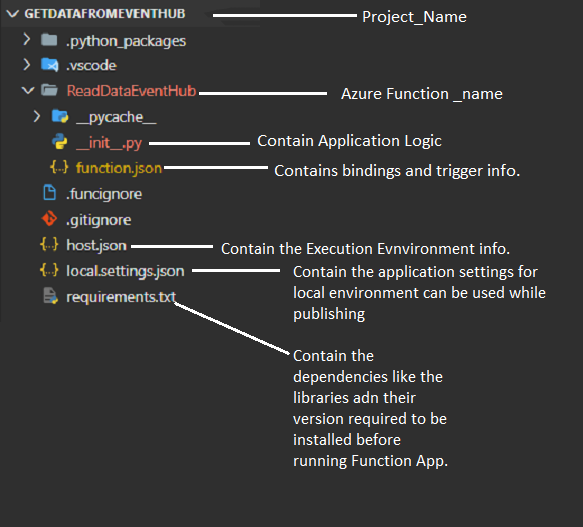This screenshot has height=527, width=583.
Task: Open the local.settings.json file
Action: click(125, 271)
